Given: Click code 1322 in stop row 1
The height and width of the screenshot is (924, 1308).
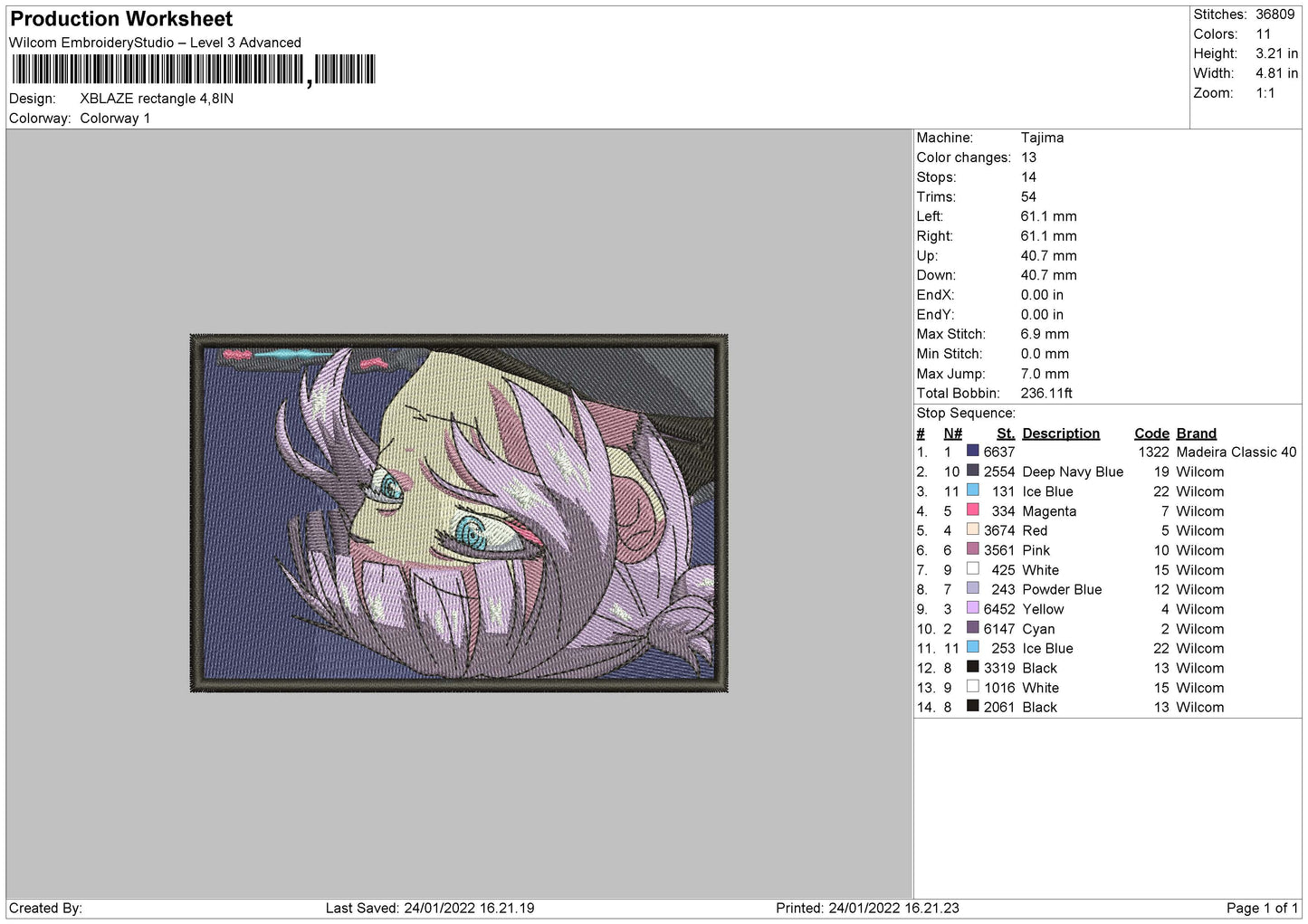Looking at the screenshot, I should pyautogui.click(x=1153, y=452).
